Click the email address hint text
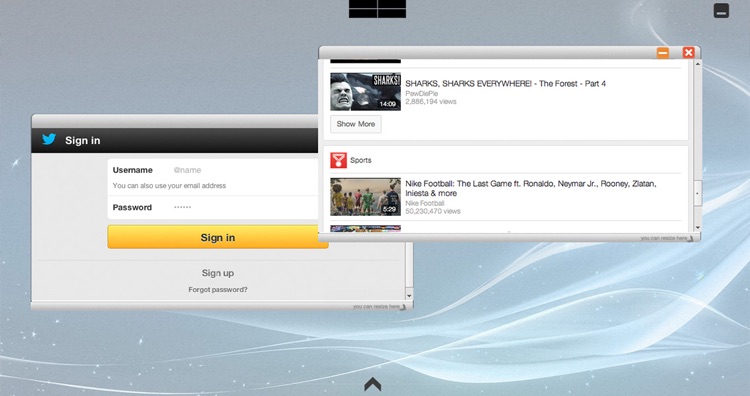Screen dimensions: 750x396 (169, 186)
